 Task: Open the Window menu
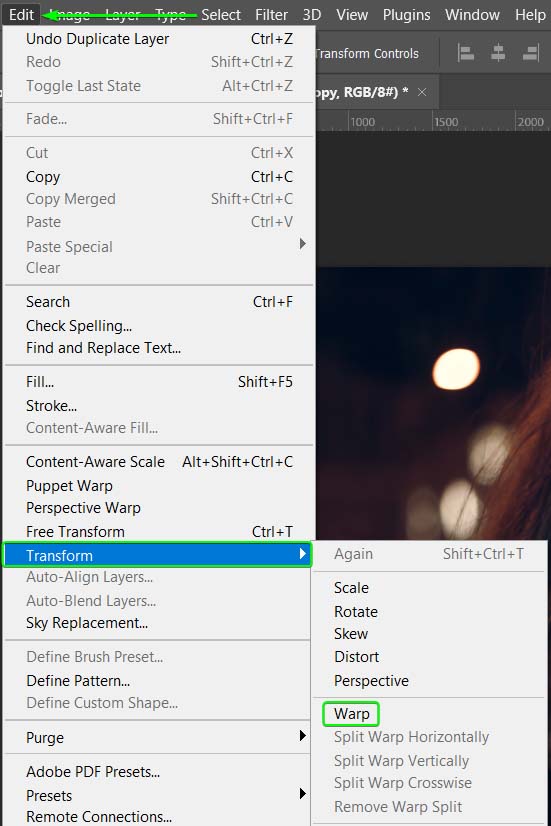[x=472, y=15]
